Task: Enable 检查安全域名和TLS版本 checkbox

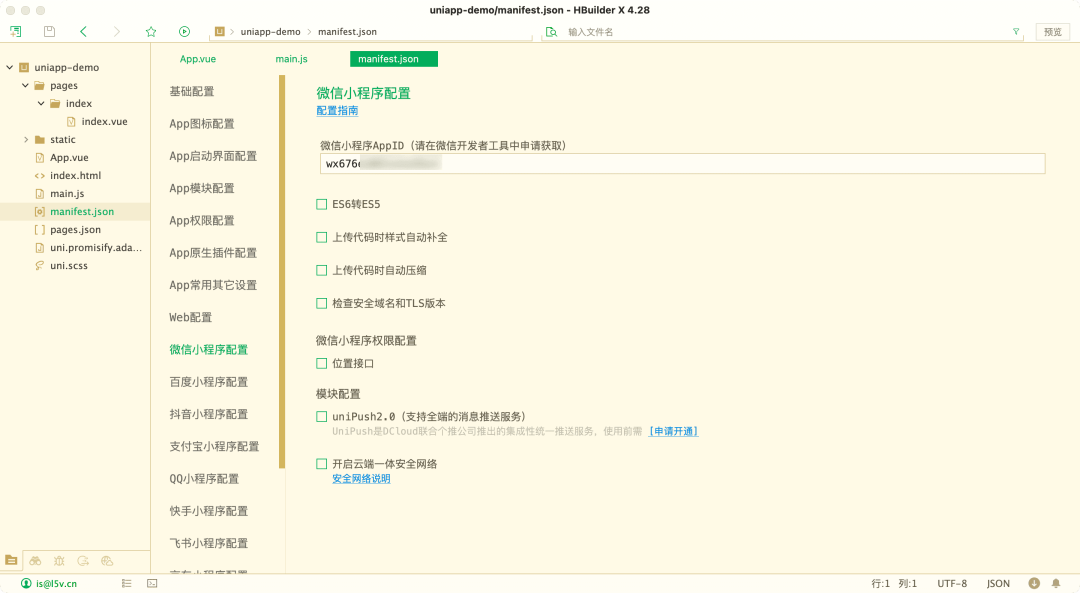Action: tap(322, 303)
